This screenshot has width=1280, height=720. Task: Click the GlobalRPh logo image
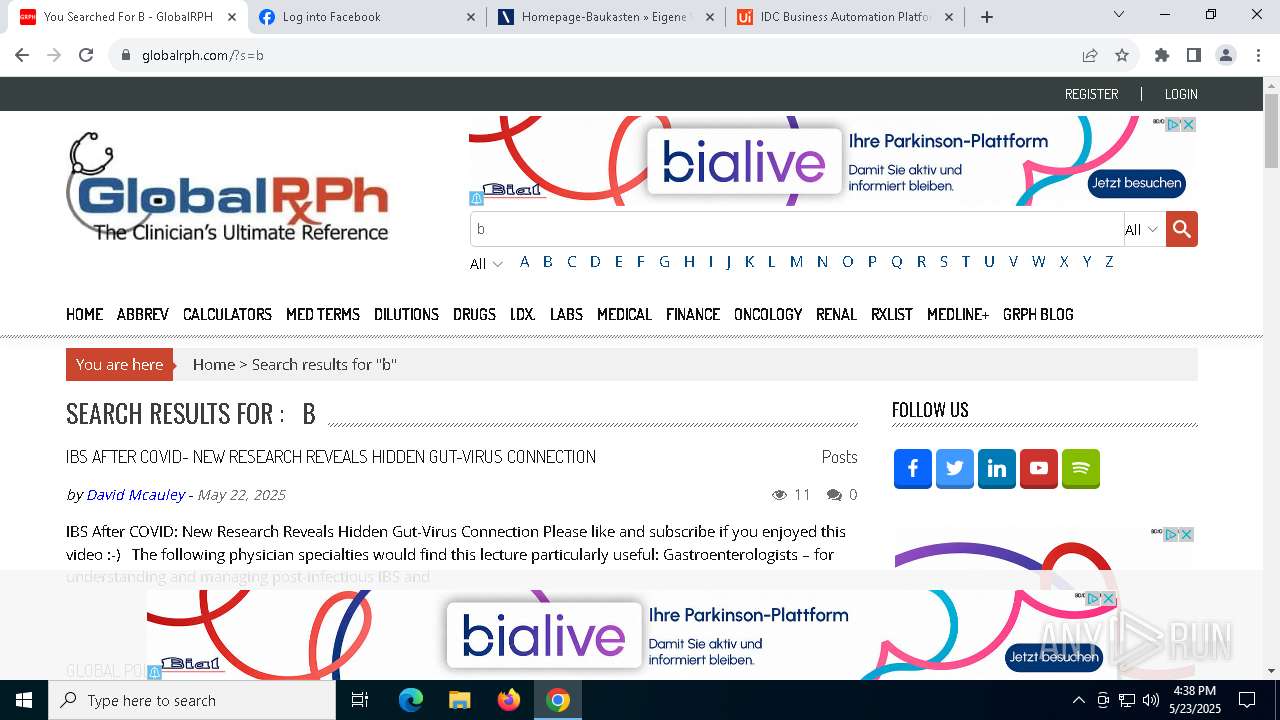(x=228, y=187)
